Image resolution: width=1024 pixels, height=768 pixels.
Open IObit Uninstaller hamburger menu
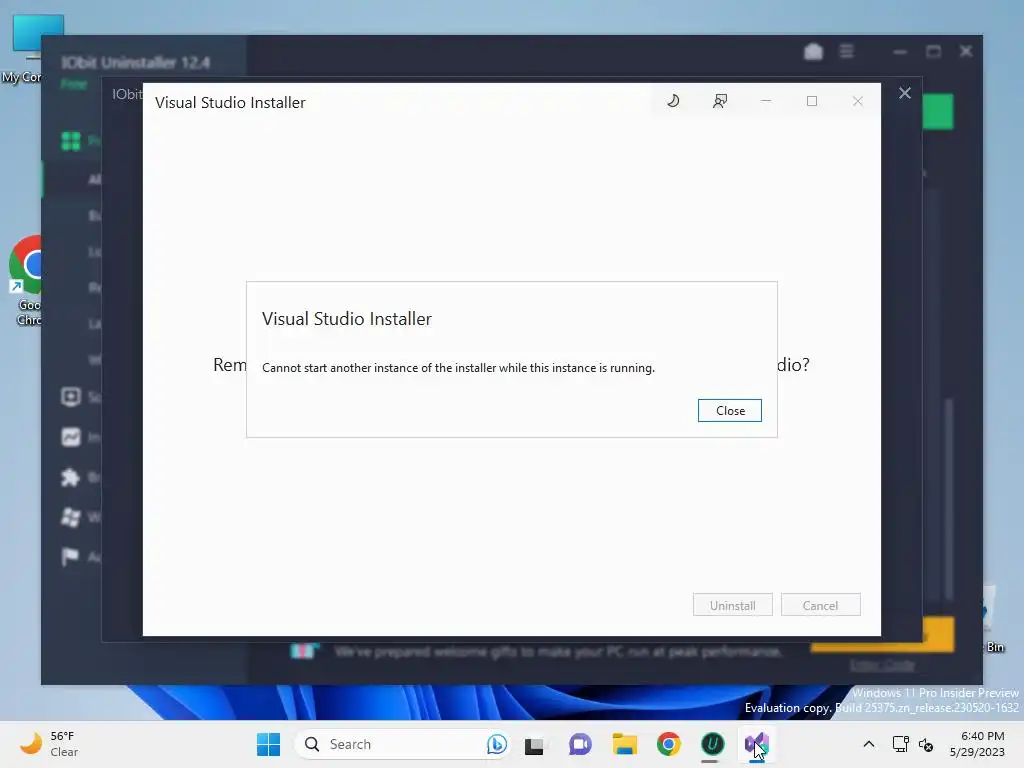click(x=846, y=51)
